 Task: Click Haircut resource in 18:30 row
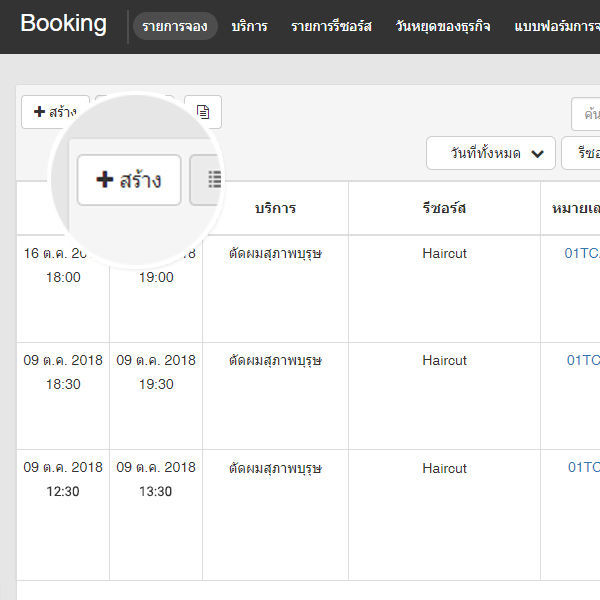click(x=444, y=360)
